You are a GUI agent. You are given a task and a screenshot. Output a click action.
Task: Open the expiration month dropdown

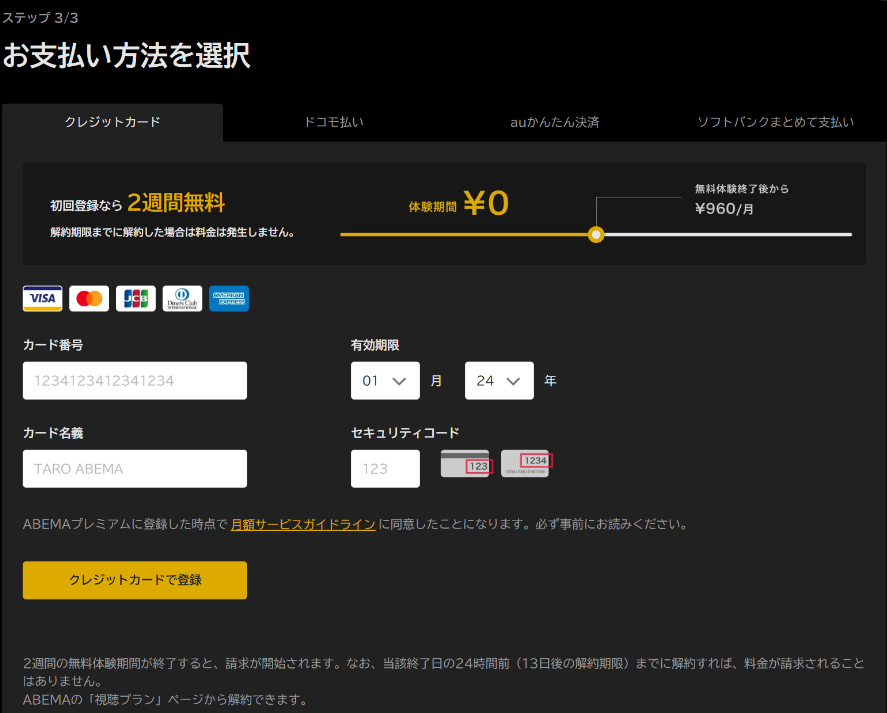(x=385, y=381)
